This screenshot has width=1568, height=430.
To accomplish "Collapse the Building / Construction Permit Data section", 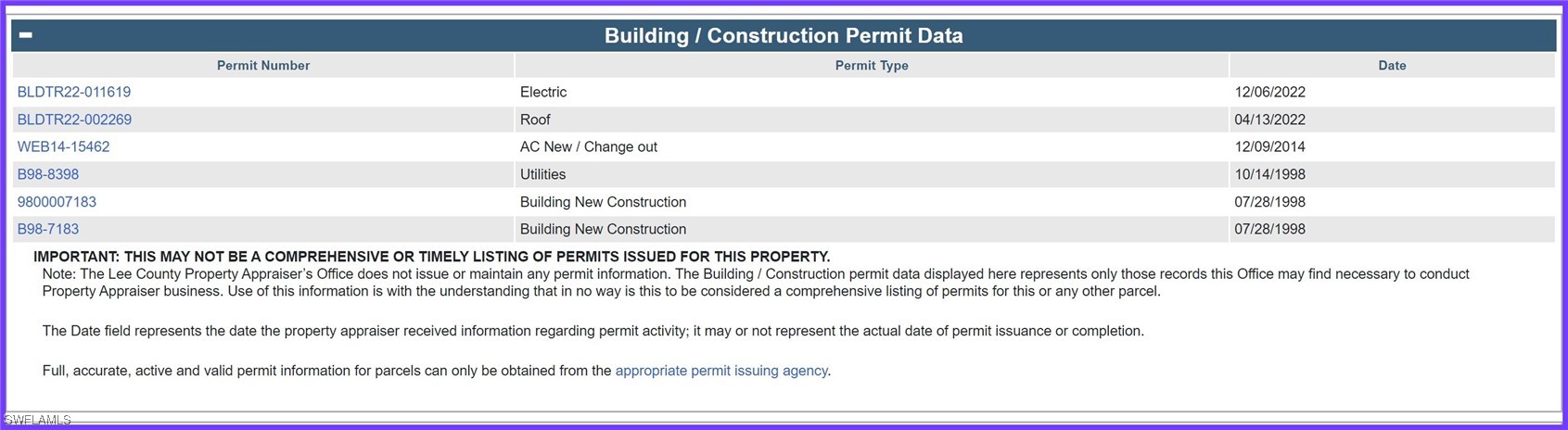I will pos(26,35).
